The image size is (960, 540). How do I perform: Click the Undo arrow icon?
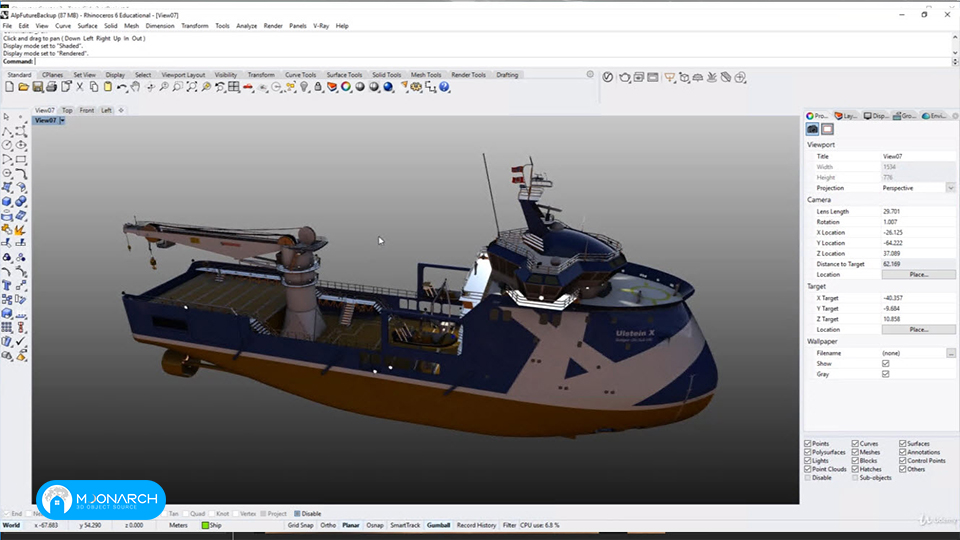(122, 88)
